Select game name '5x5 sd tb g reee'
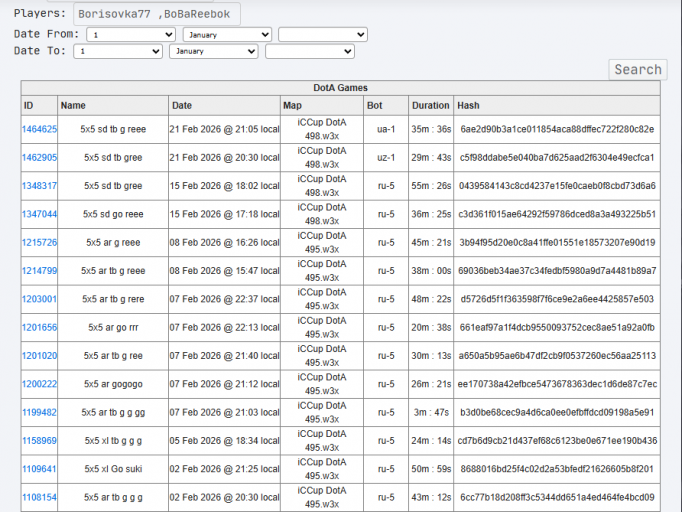 point(113,129)
